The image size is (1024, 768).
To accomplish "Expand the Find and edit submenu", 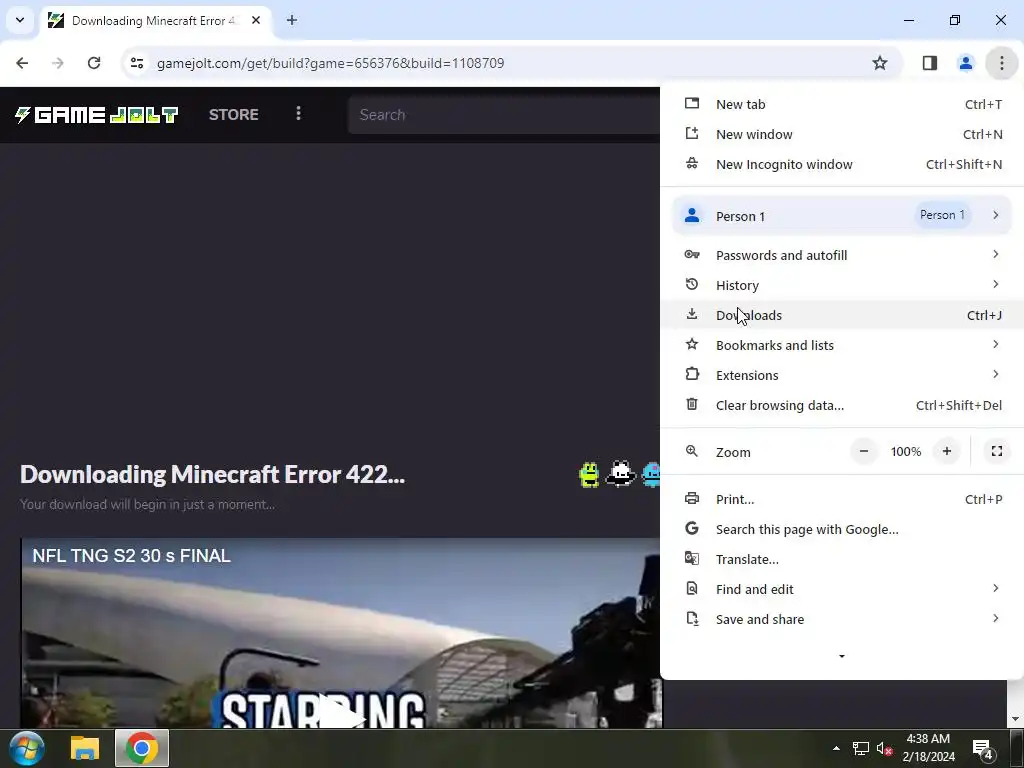I will (842, 590).
